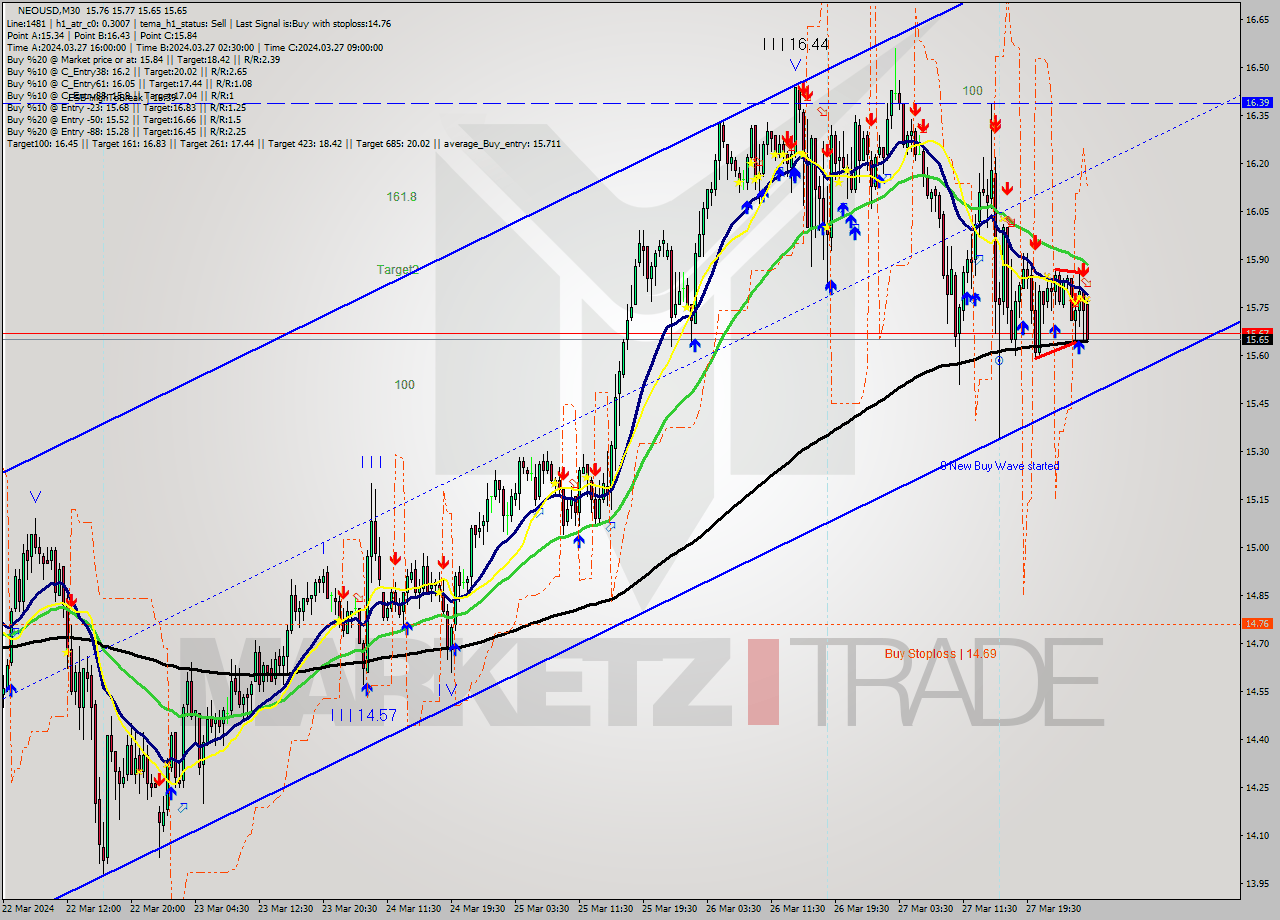Click the red 14.76 stoploss price tag
This screenshot has height=920, width=1280.
pos(1256,624)
